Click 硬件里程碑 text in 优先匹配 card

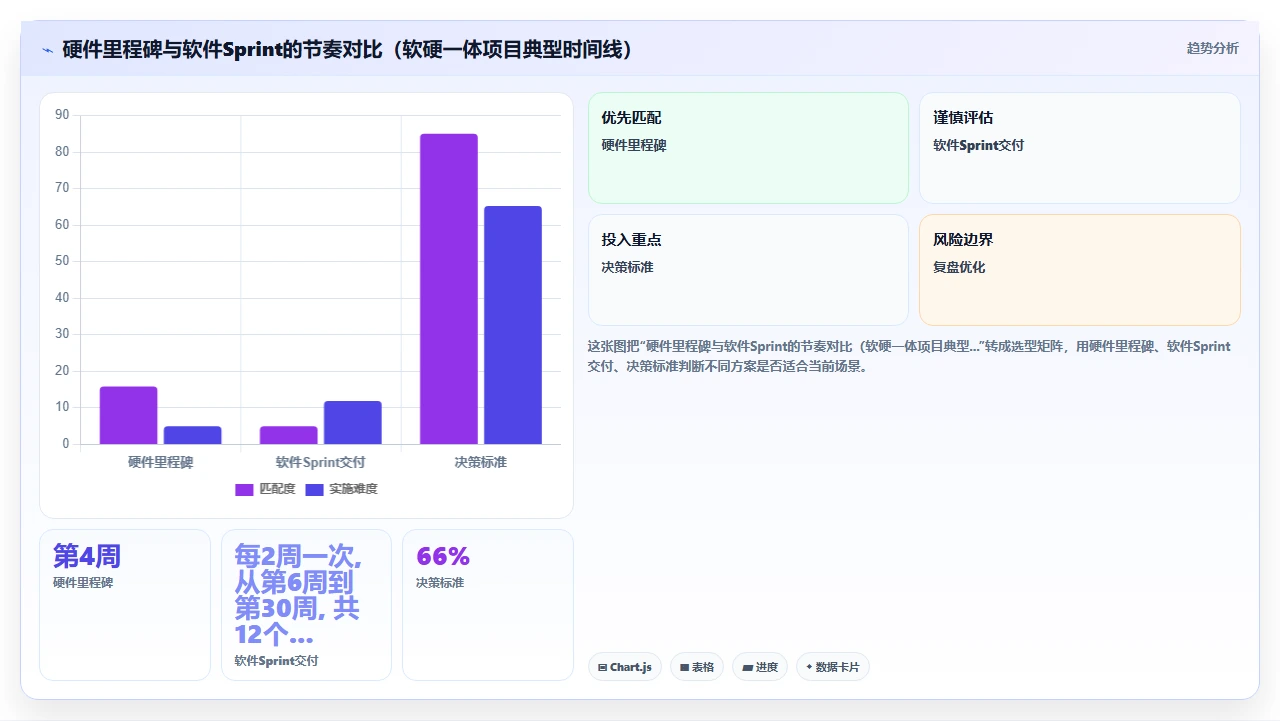634,145
